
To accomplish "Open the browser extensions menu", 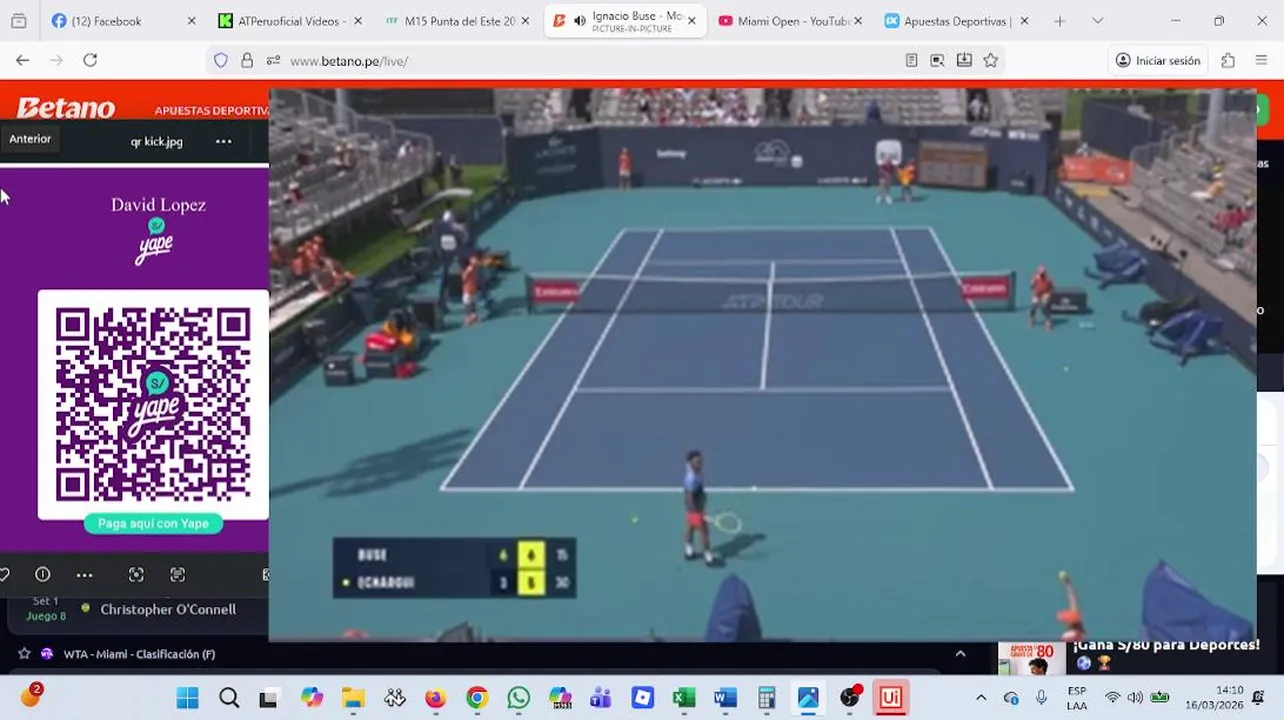I will (x=1228, y=60).
